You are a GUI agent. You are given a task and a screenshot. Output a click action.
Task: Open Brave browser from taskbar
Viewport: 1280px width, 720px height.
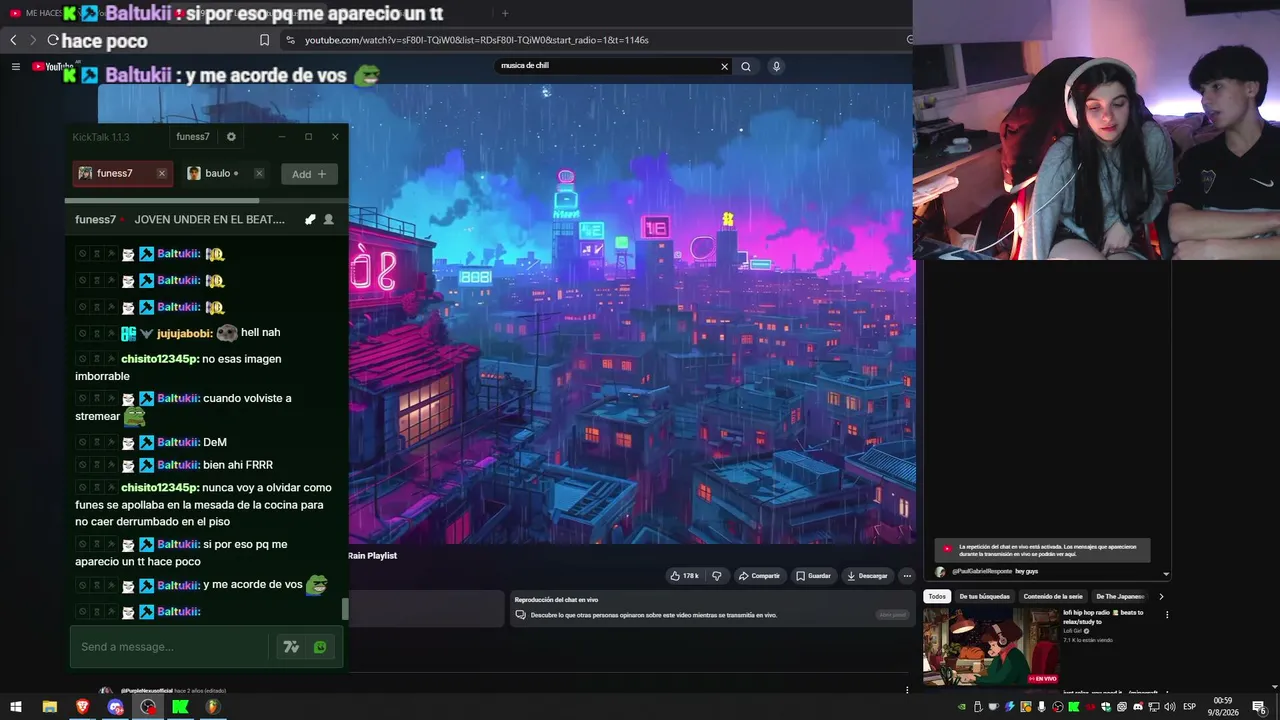point(82,707)
